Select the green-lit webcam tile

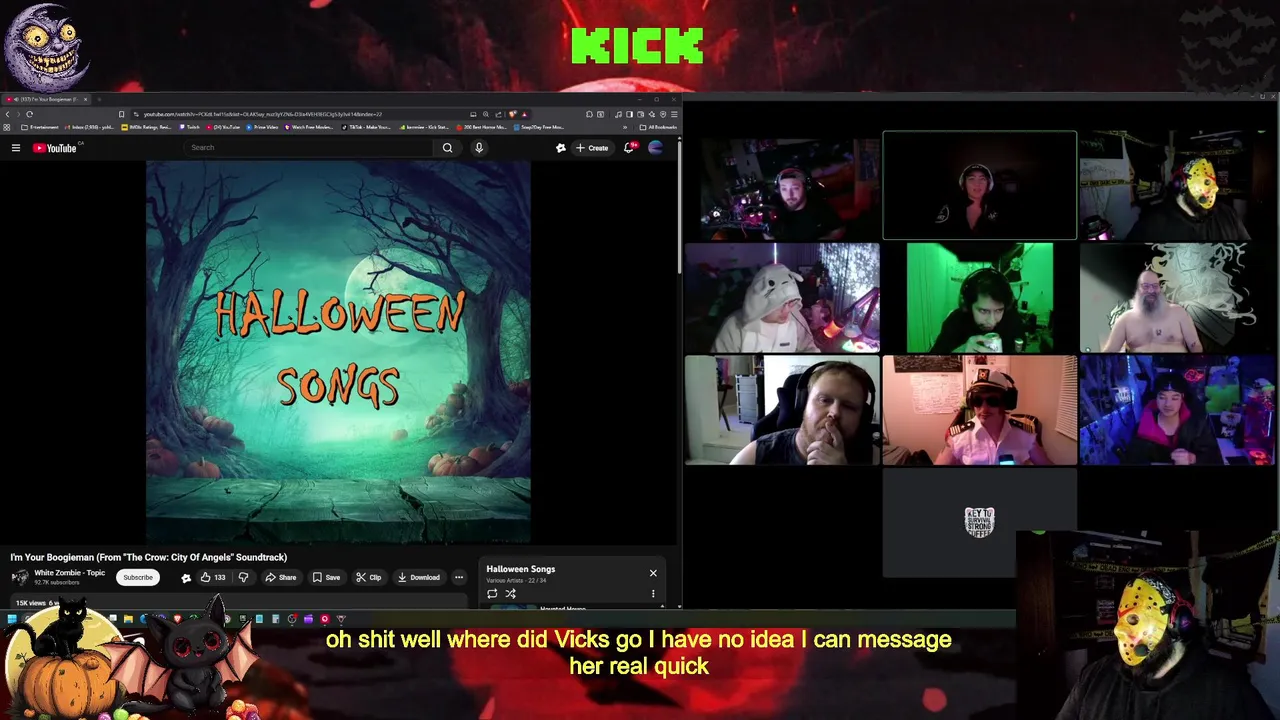(x=979, y=298)
